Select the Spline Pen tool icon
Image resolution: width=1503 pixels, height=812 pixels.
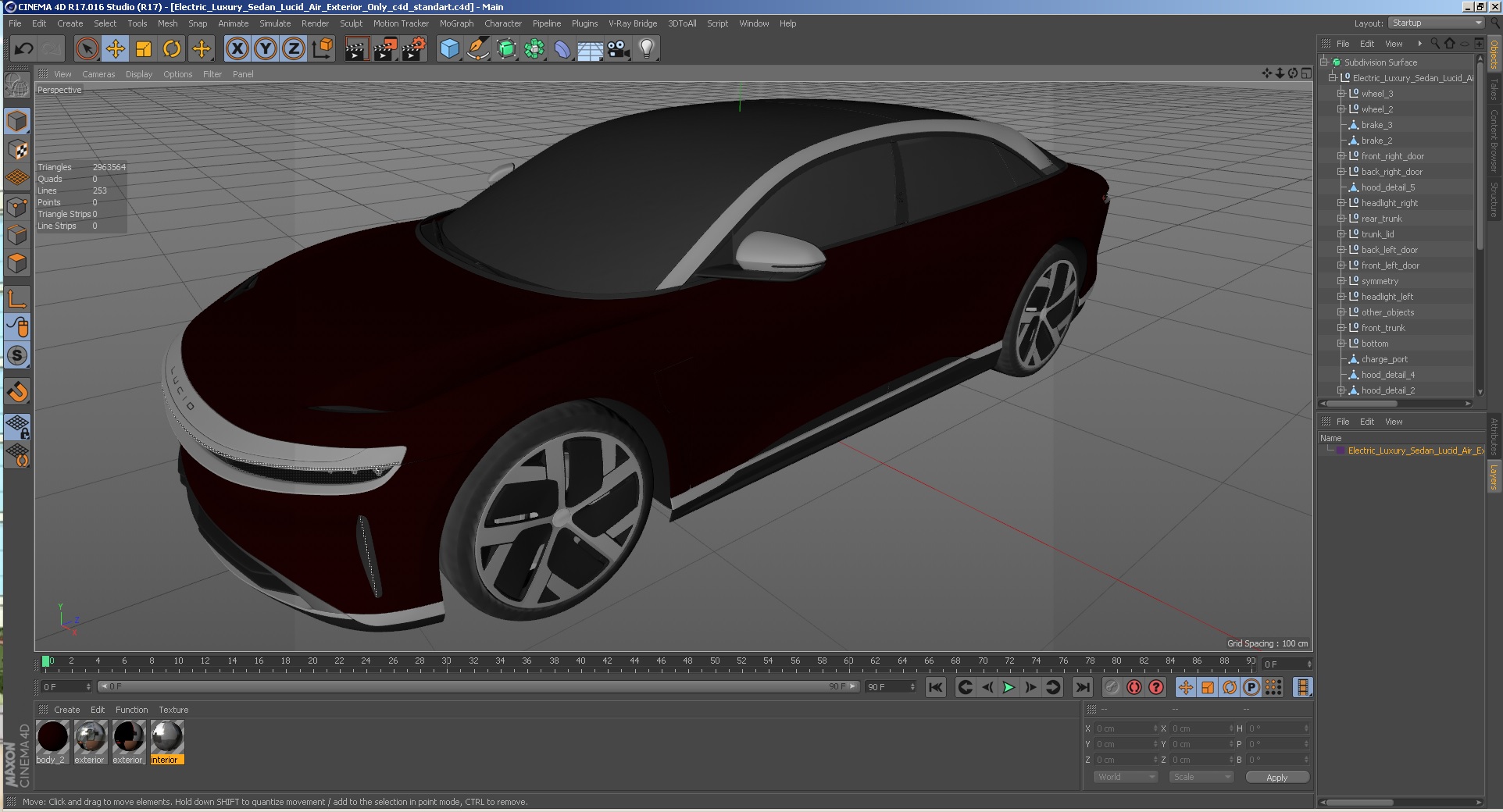pyautogui.click(x=477, y=49)
